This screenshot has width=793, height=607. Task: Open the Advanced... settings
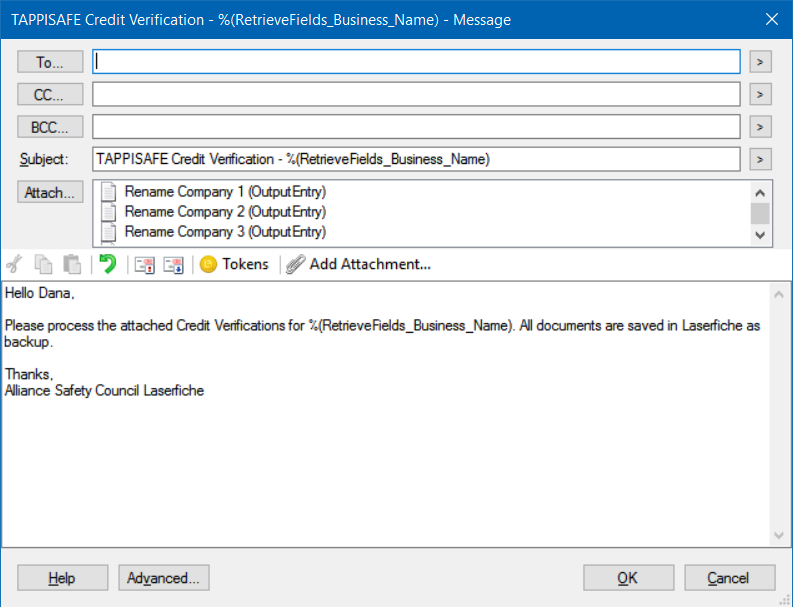[x=164, y=578]
